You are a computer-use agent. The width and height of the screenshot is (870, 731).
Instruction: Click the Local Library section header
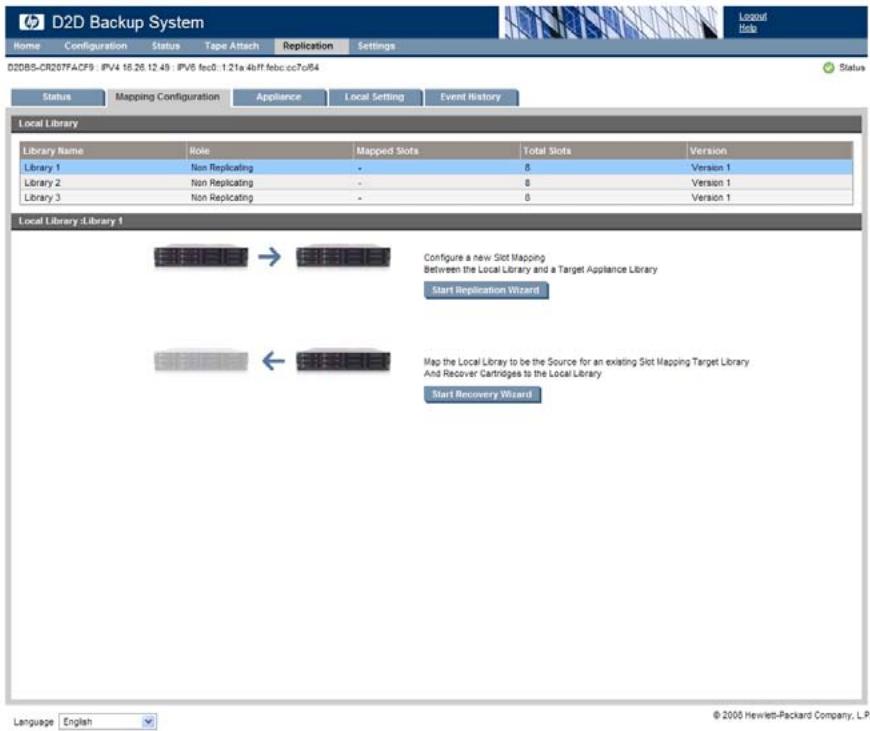tap(436, 124)
